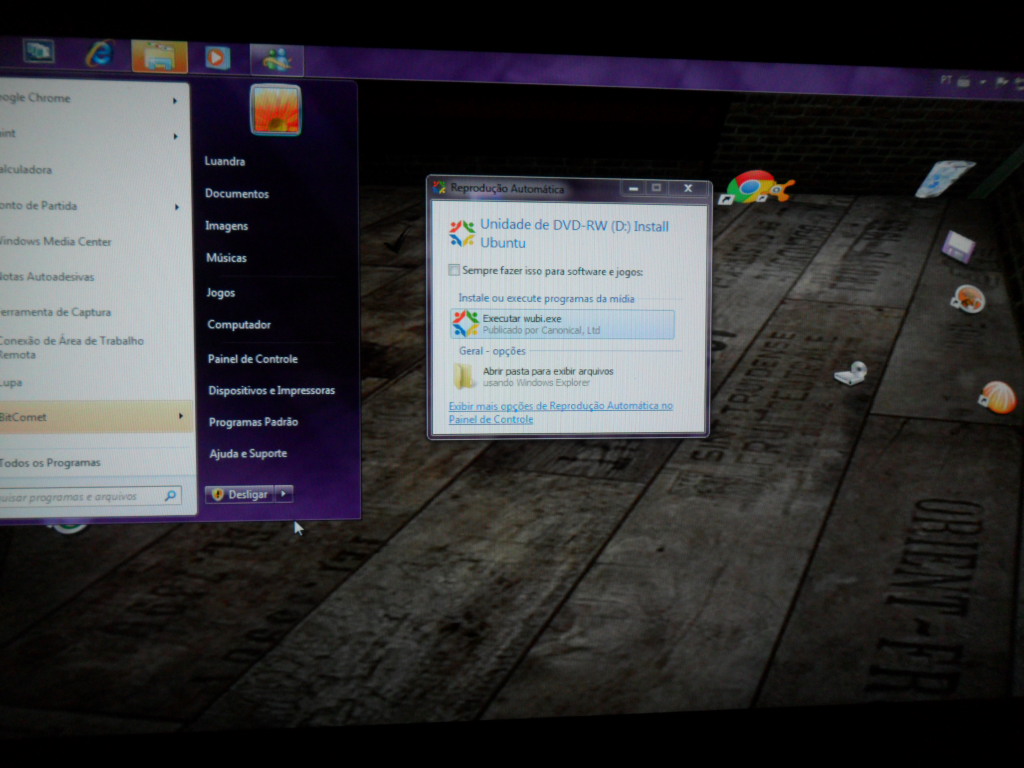Open Programas Padrão
The height and width of the screenshot is (768, 1024).
[x=253, y=422]
